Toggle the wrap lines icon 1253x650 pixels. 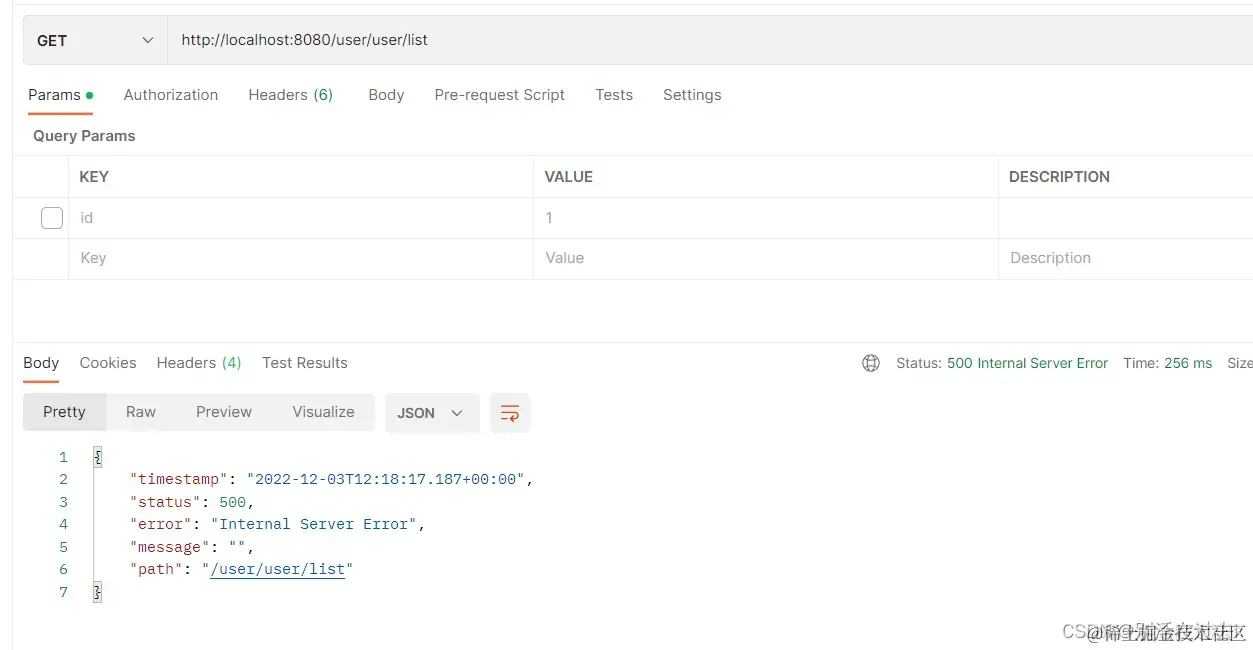pyautogui.click(x=510, y=413)
